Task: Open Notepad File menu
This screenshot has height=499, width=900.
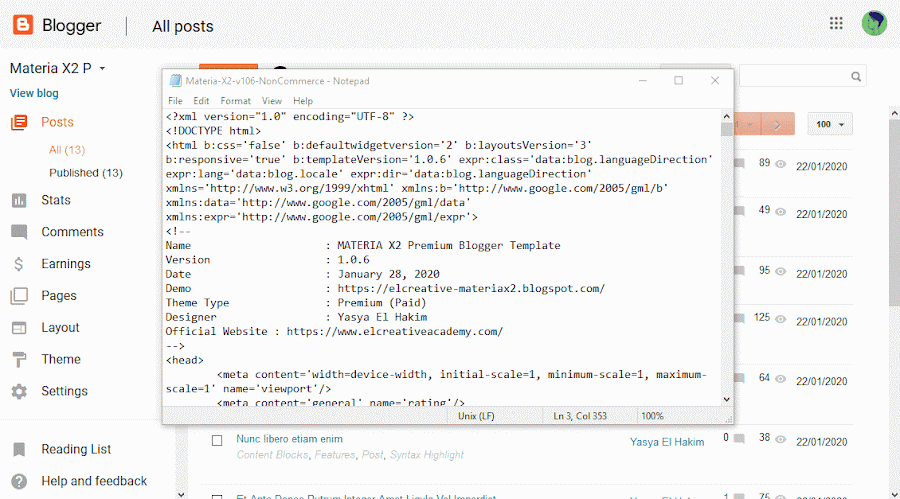Action: tap(175, 101)
